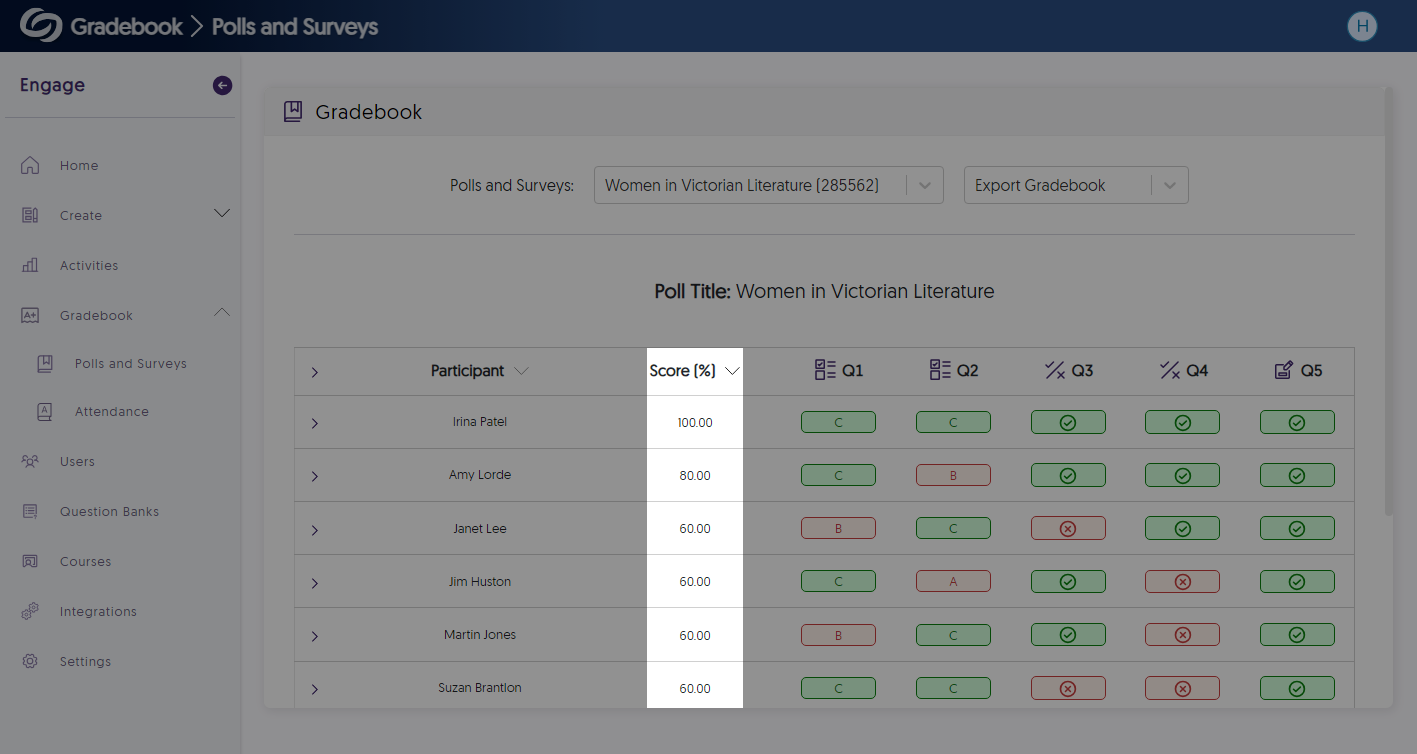Screen dimensions: 1417x754
Task: Click the gradebook vertical scrollbar
Action: 1387,300
